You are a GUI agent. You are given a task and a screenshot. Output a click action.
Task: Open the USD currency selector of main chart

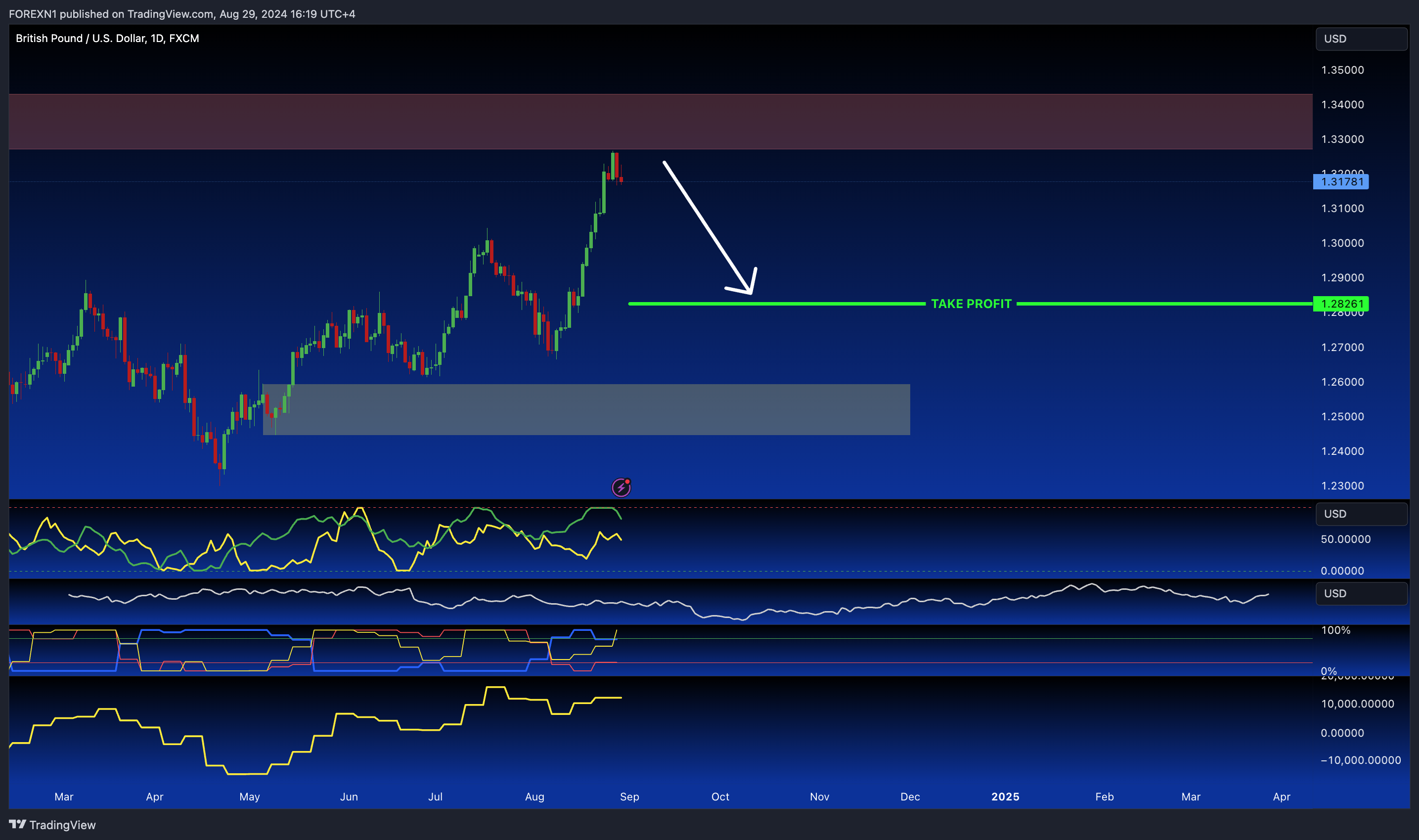(x=1361, y=39)
